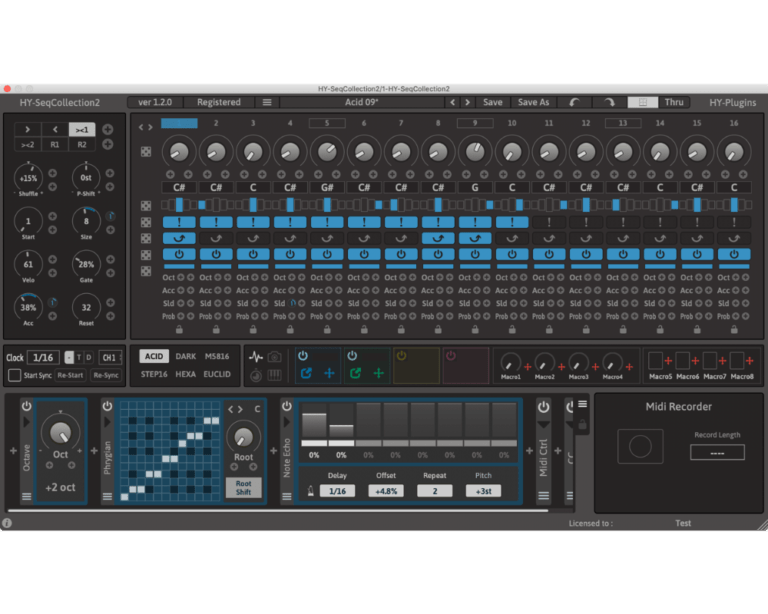Toggle the power button on step 16

(x=733, y=254)
